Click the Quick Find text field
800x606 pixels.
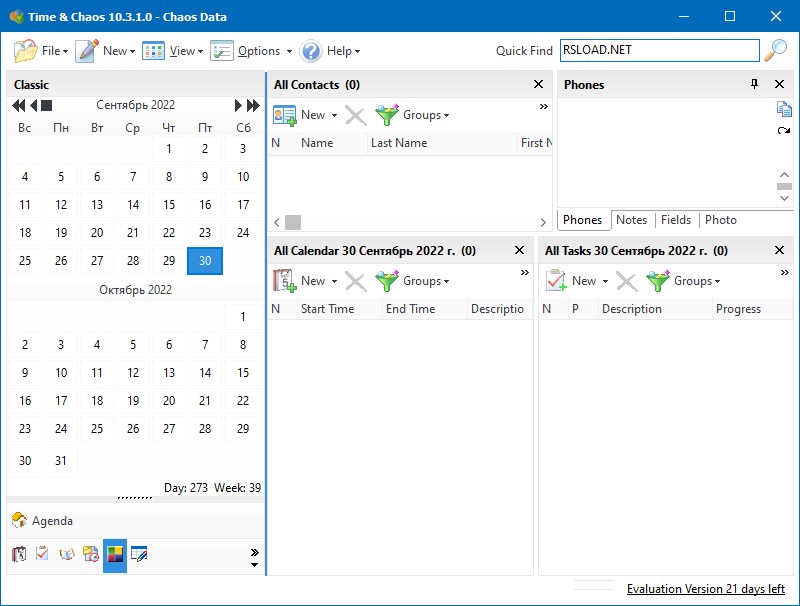coord(659,50)
